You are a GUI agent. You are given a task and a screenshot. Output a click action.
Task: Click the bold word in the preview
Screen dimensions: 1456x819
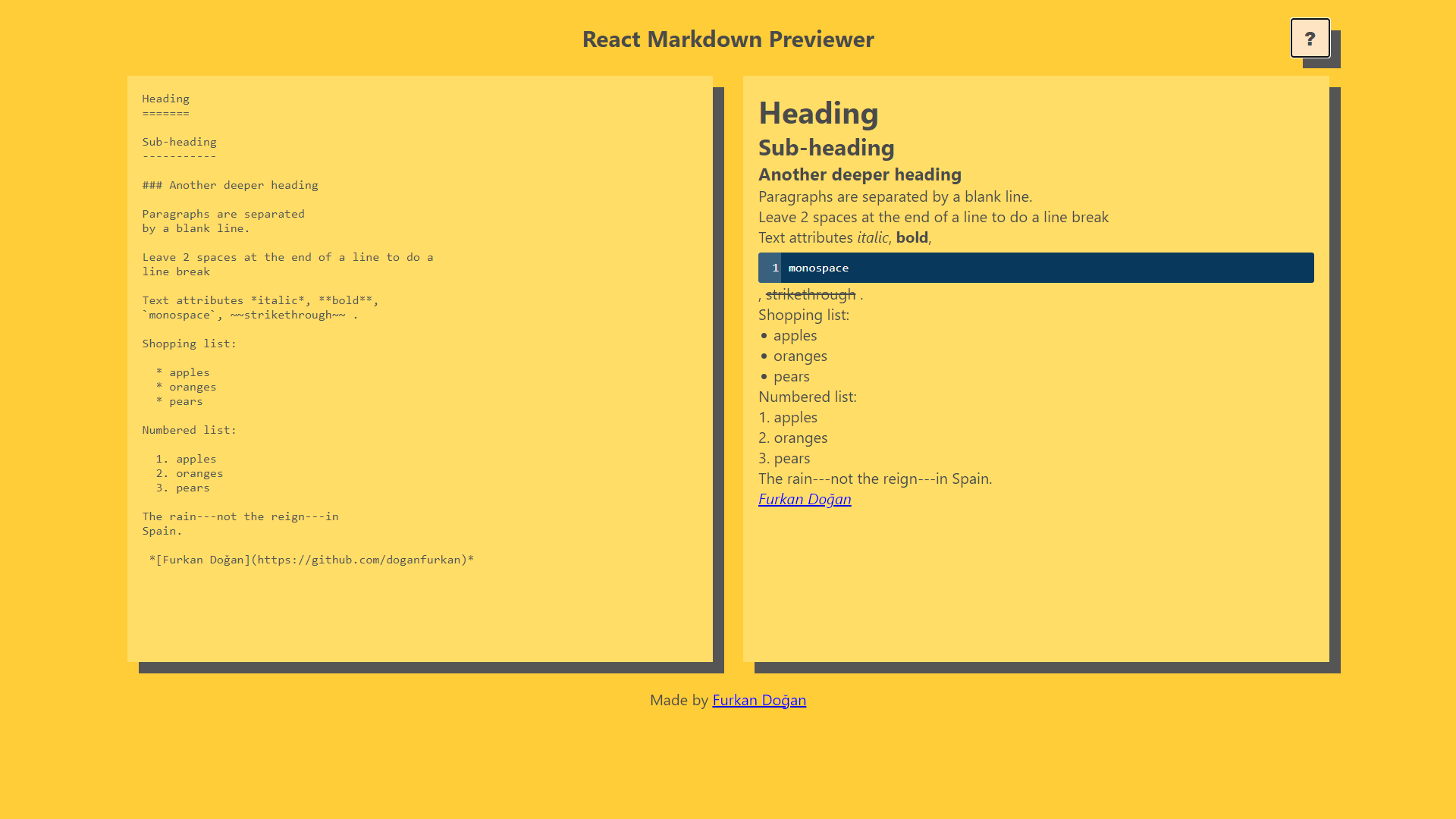[912, 237]
